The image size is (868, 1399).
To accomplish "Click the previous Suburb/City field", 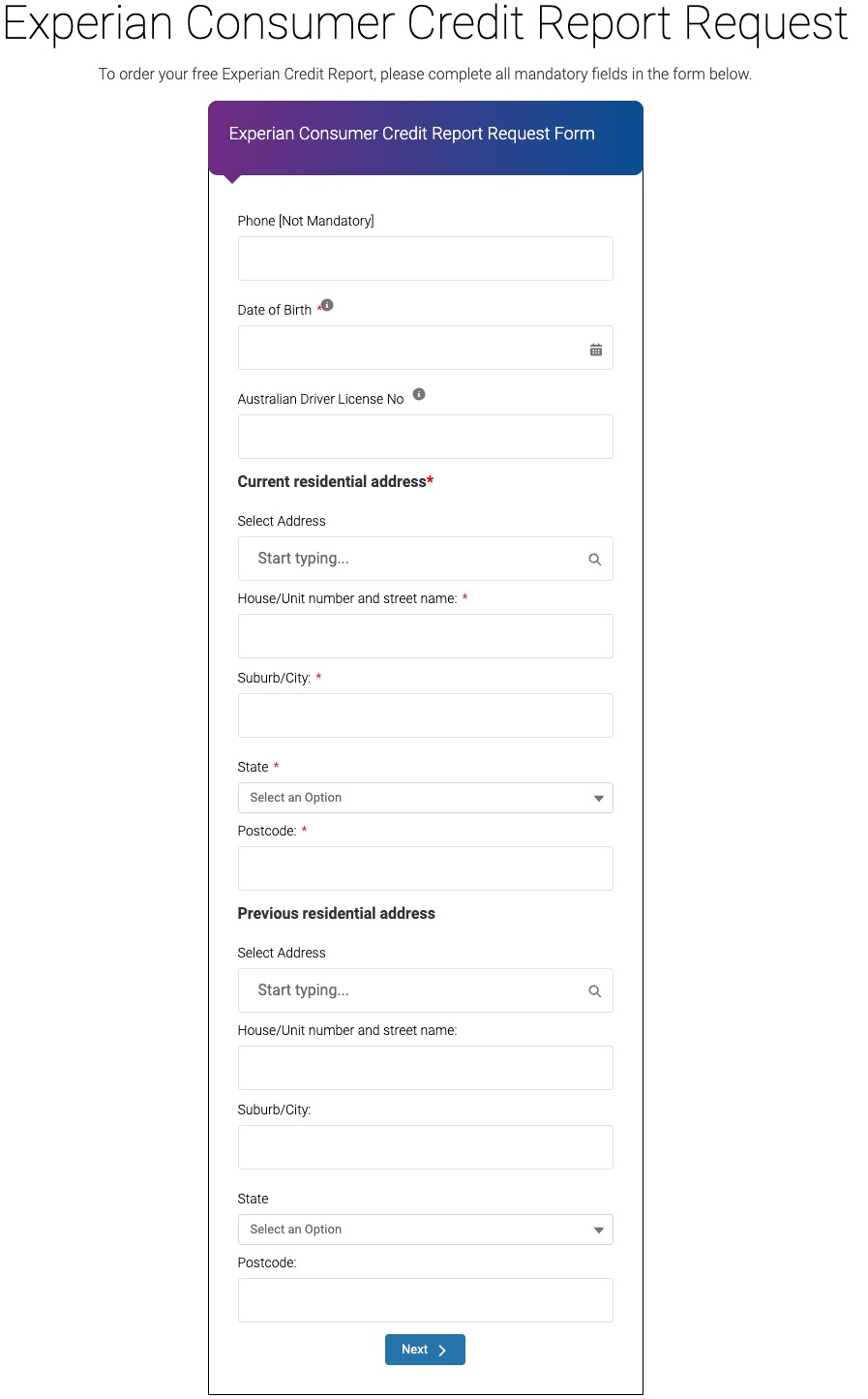I will [x=426, y=1147].
